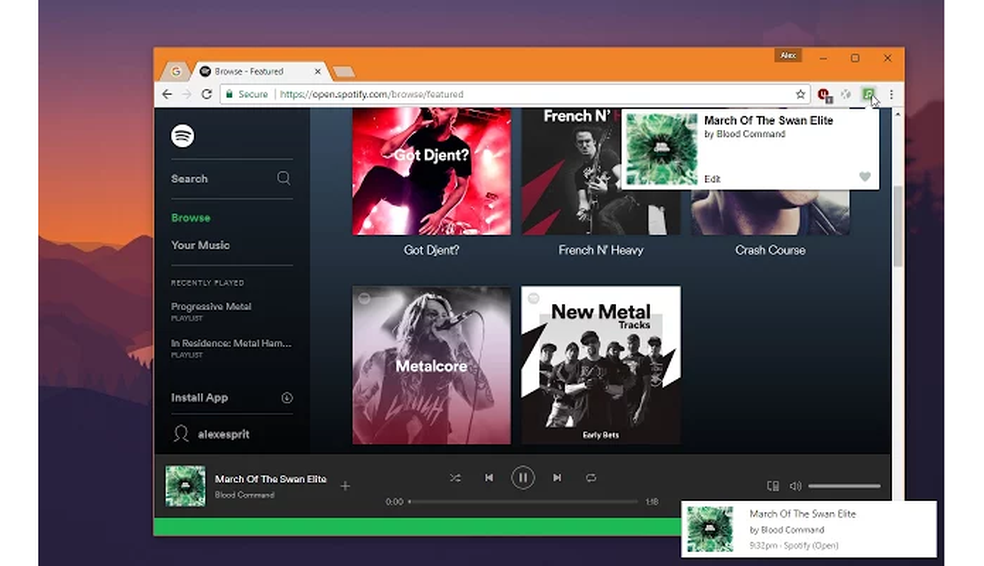984x566 pixels.
Task: Click Install App link
Action: [200, 397]
